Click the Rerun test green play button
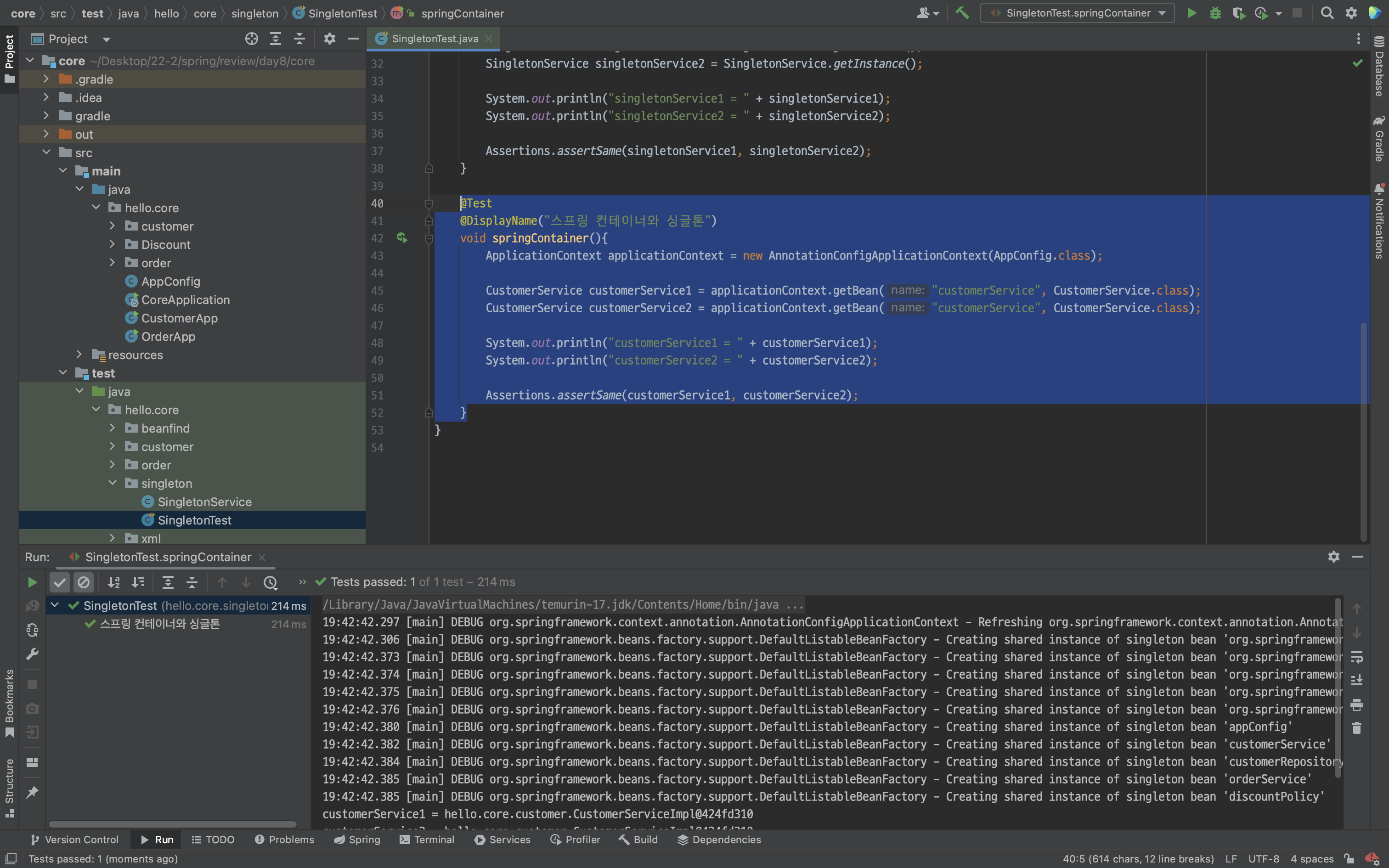 point(32,582)
